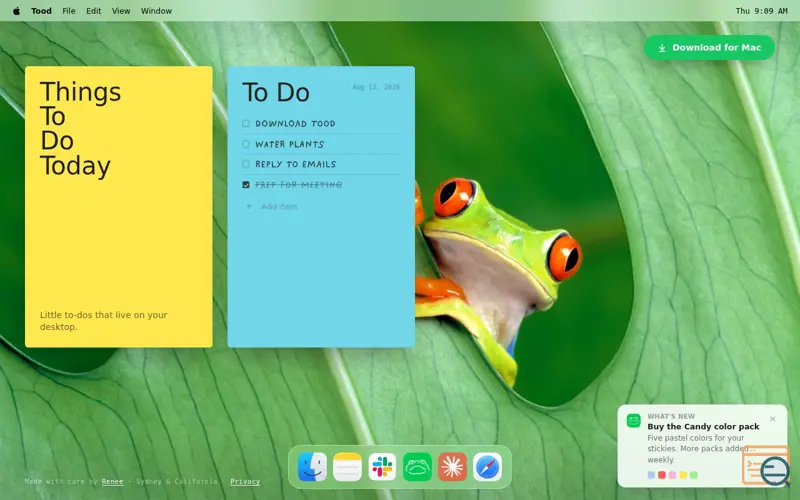The height and width of the screenshot is (500, 800).
Task: Pick the green swatch in the notification
Action: pos(693,475)
